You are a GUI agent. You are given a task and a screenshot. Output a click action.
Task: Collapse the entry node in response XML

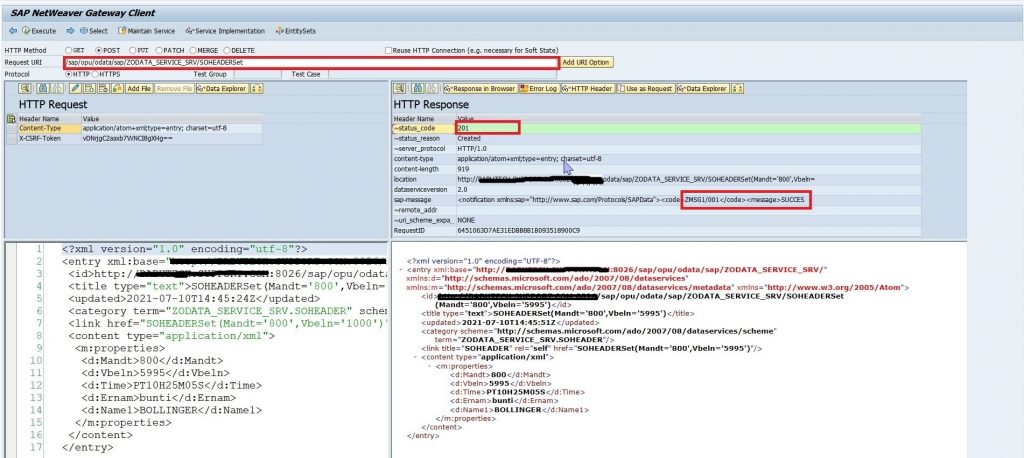pos(400,269)
